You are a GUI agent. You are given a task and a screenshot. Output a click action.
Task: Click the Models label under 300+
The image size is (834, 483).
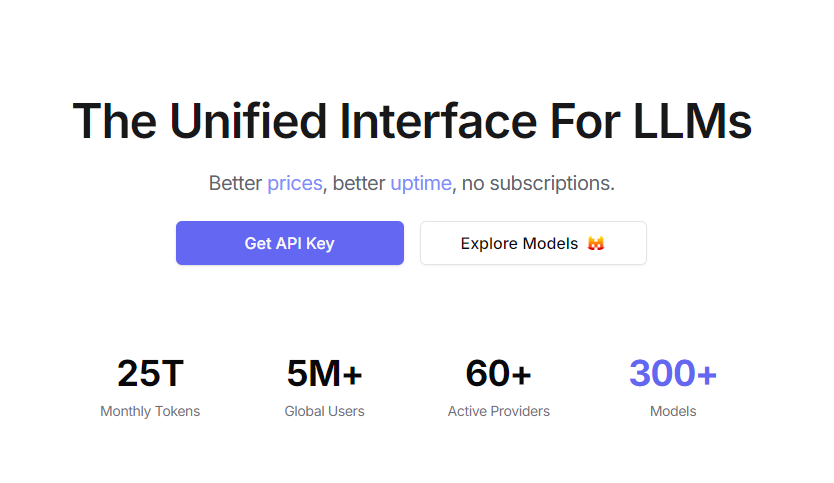673,411
